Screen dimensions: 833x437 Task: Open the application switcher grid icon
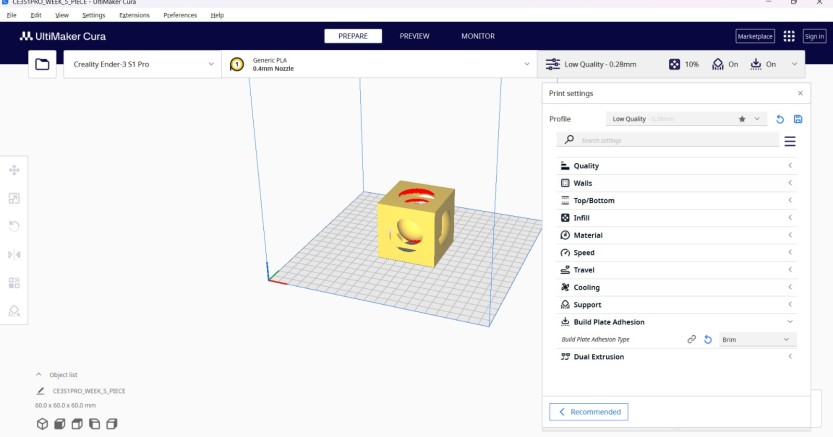tap(789, 36)
